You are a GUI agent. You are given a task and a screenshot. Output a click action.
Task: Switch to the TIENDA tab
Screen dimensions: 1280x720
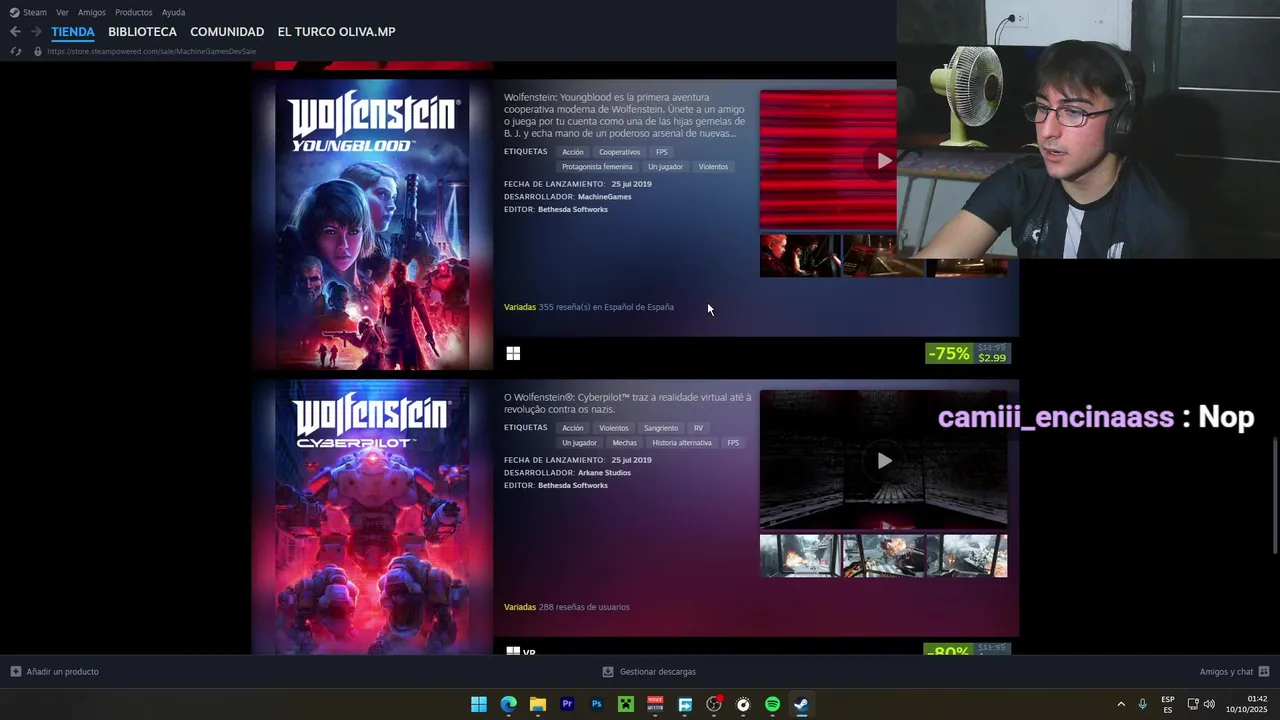point(73,32)
